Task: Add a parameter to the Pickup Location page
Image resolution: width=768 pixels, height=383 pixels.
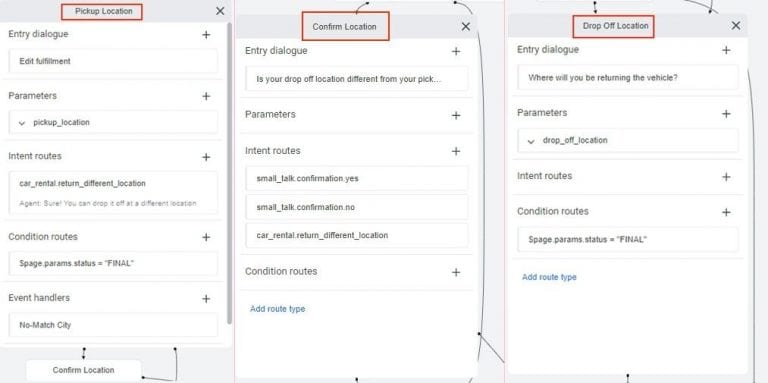Action: [206, 96]
